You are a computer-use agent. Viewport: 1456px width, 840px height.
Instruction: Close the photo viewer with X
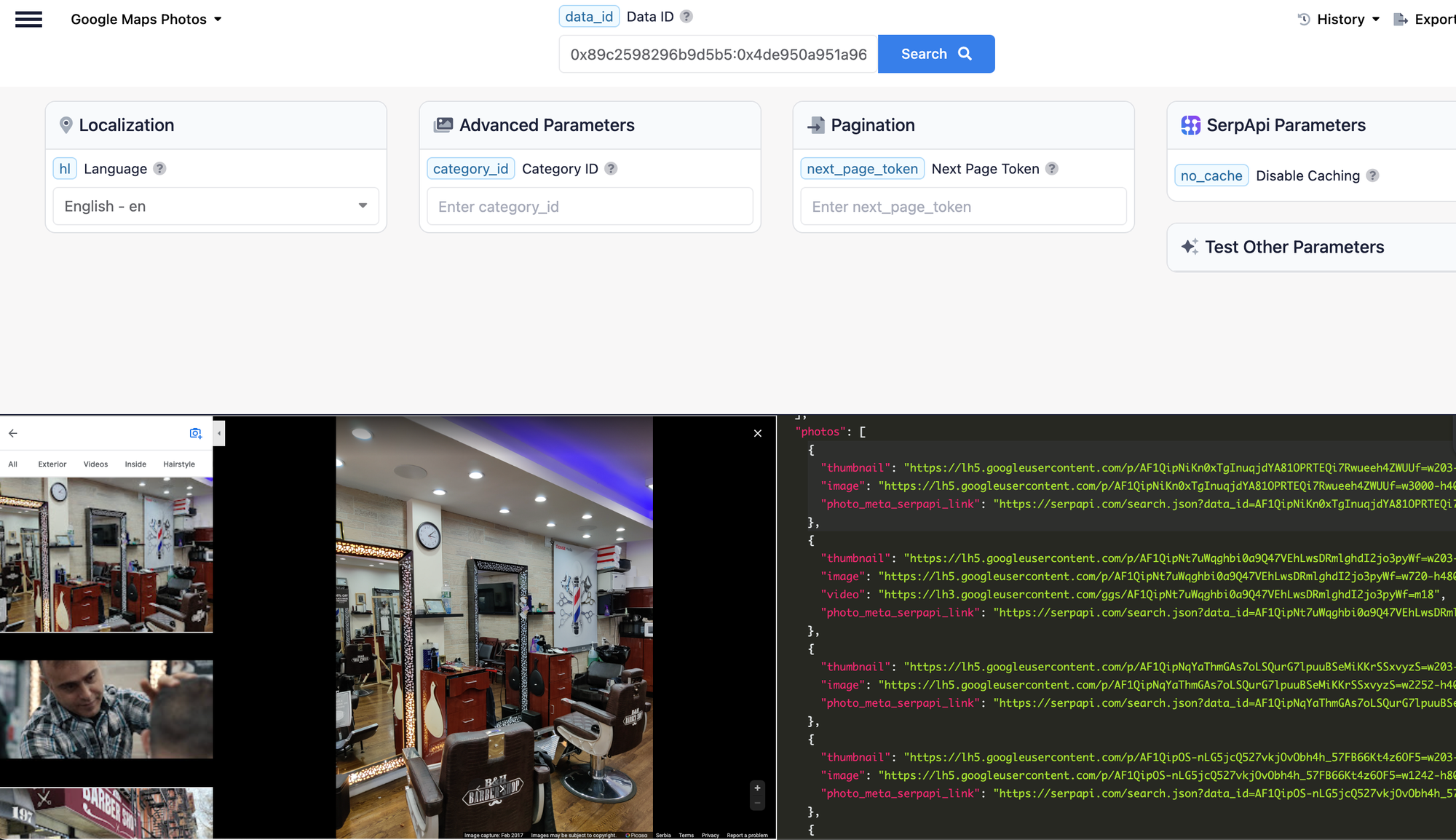click(x=758, y=433)
